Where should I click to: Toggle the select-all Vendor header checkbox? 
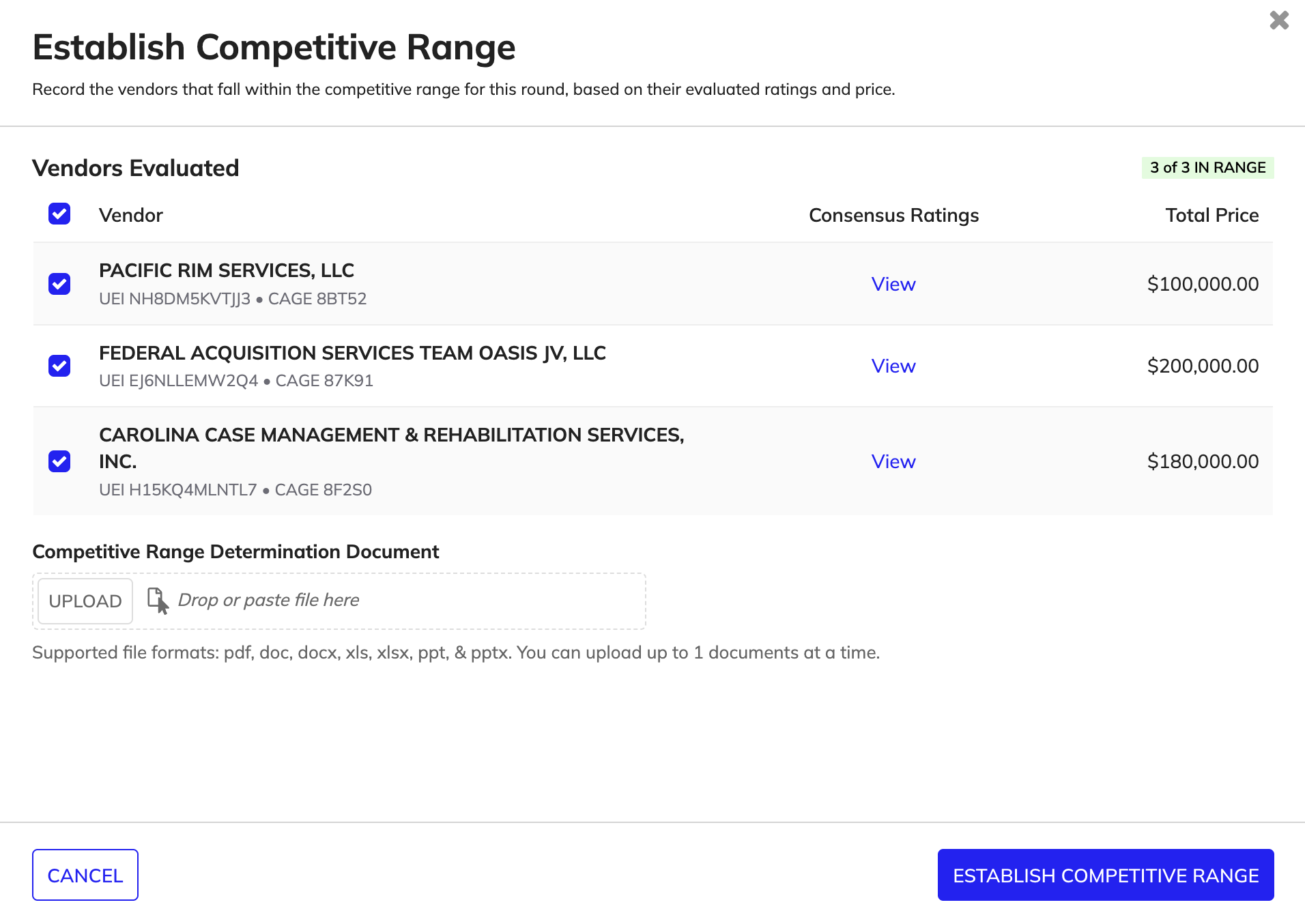[x=59, y=214]
